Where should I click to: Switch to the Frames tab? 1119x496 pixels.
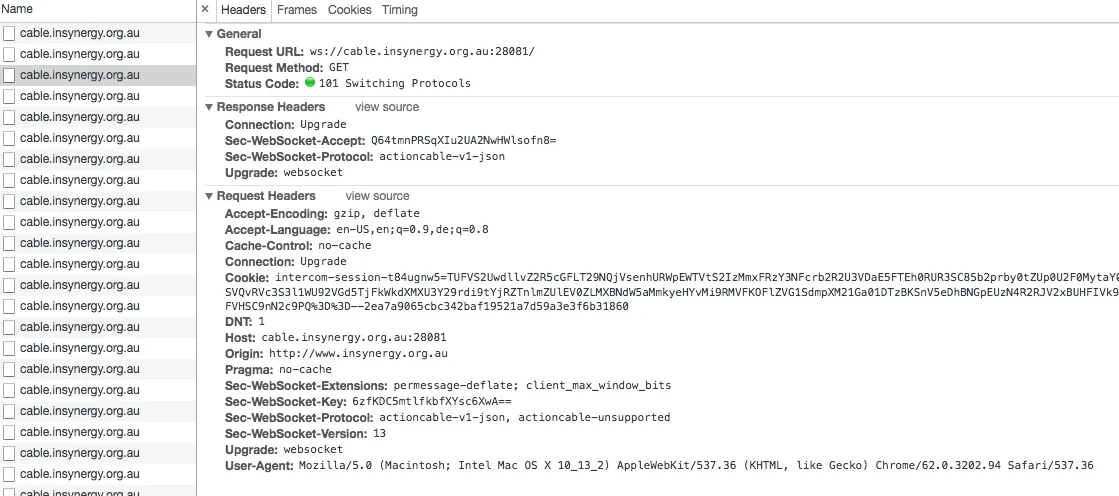point(296,10)
